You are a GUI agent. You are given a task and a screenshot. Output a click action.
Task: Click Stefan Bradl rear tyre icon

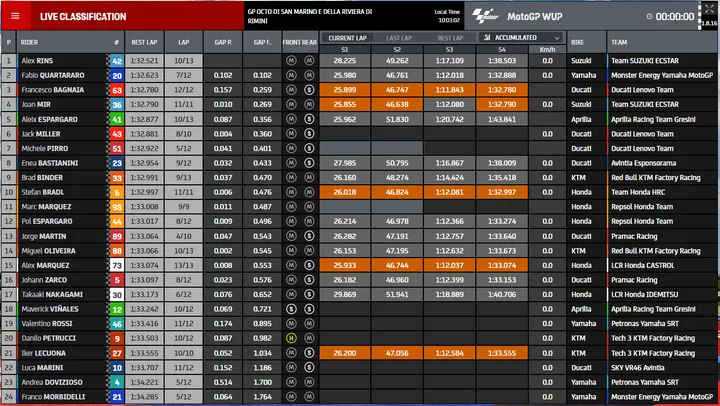pyautogui.click(x=309, y=192)
